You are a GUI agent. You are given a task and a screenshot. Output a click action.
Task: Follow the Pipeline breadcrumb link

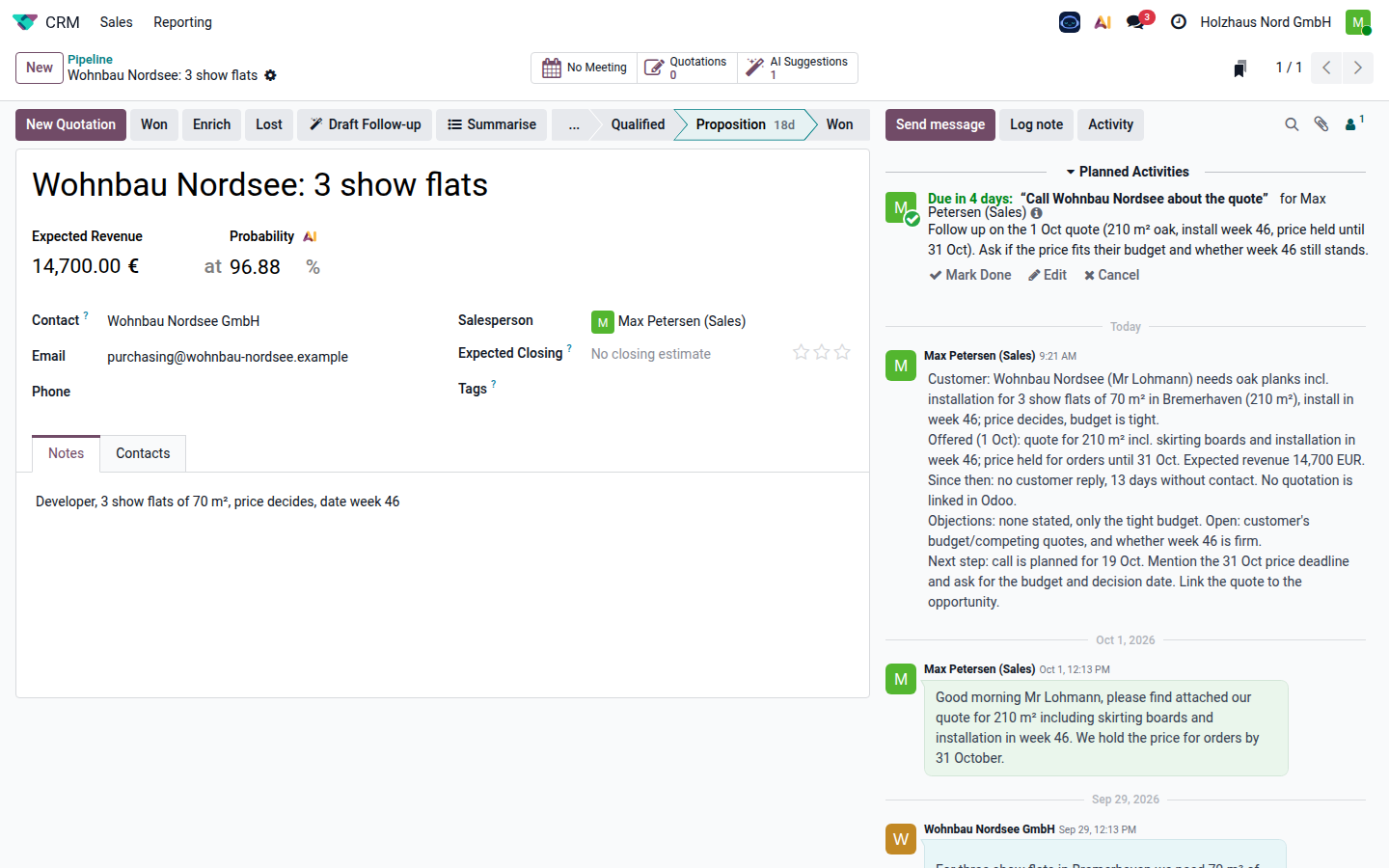click(x=90, y=60)
